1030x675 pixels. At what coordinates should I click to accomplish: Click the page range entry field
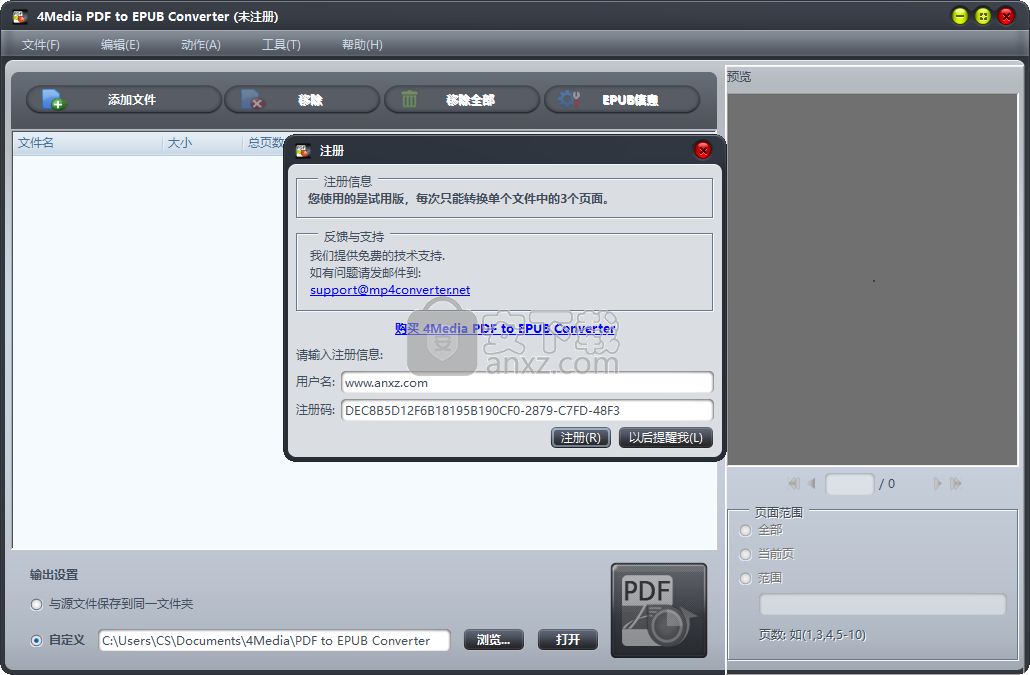click(882, 604)
